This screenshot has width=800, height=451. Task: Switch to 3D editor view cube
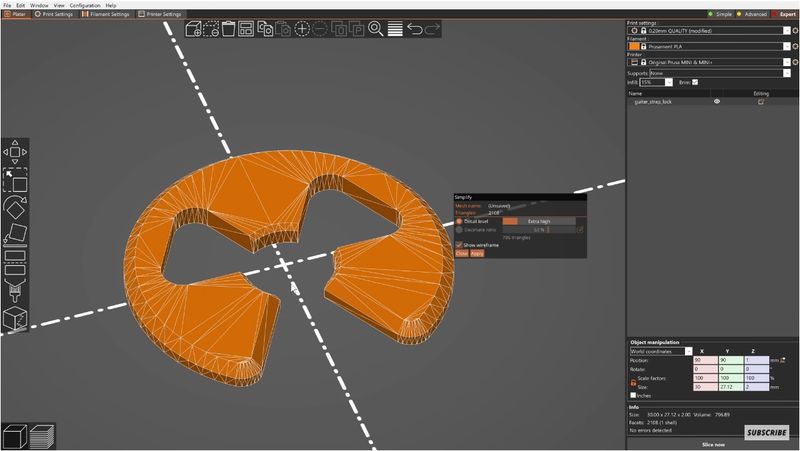(13, 436)
